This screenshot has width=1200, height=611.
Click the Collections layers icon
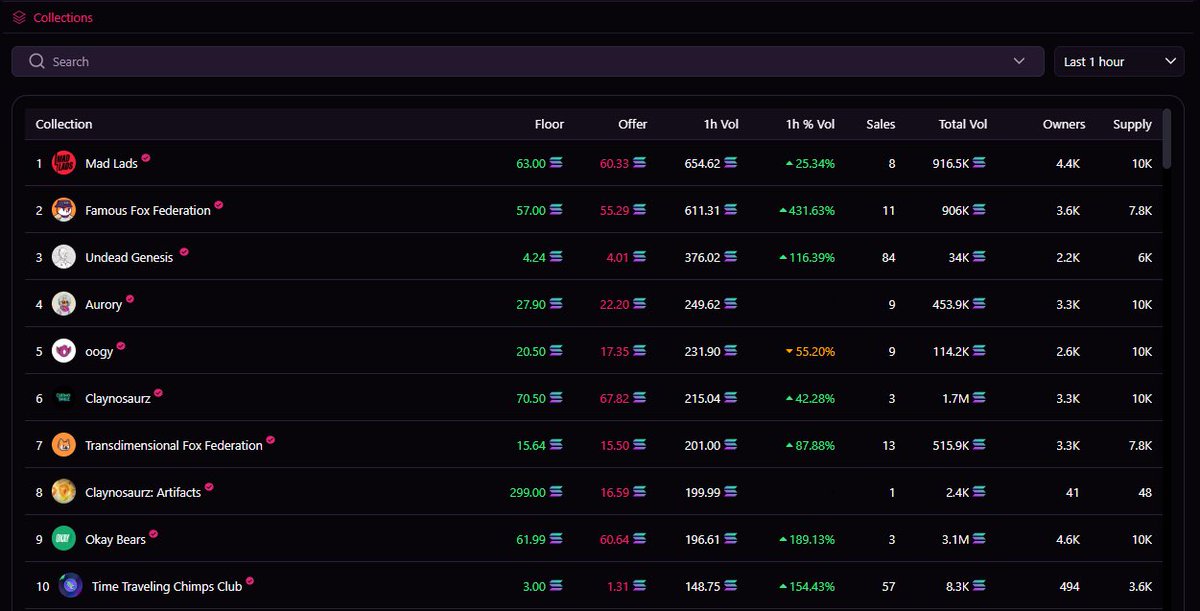(x=19, y=17)
